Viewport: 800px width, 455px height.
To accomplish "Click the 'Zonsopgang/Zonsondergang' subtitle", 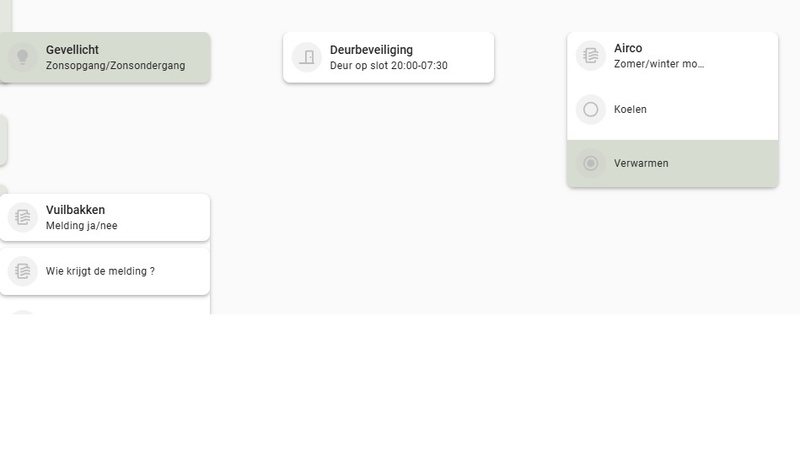I will [115, 66].
